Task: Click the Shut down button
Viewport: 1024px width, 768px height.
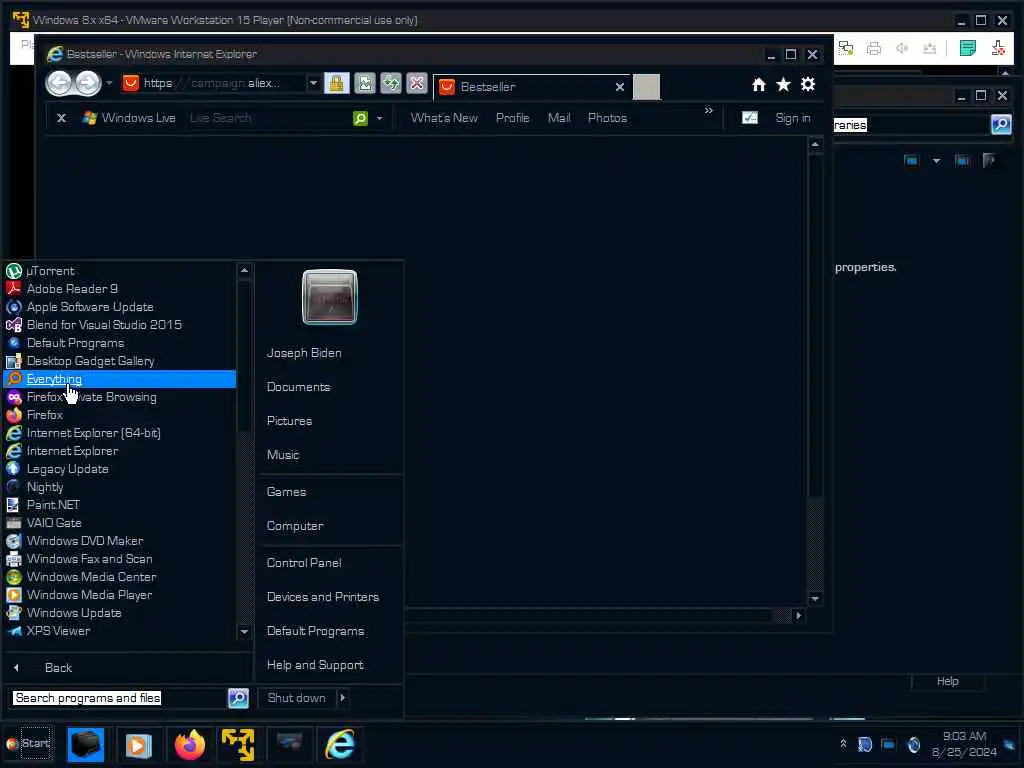Action: pos(296,698)
